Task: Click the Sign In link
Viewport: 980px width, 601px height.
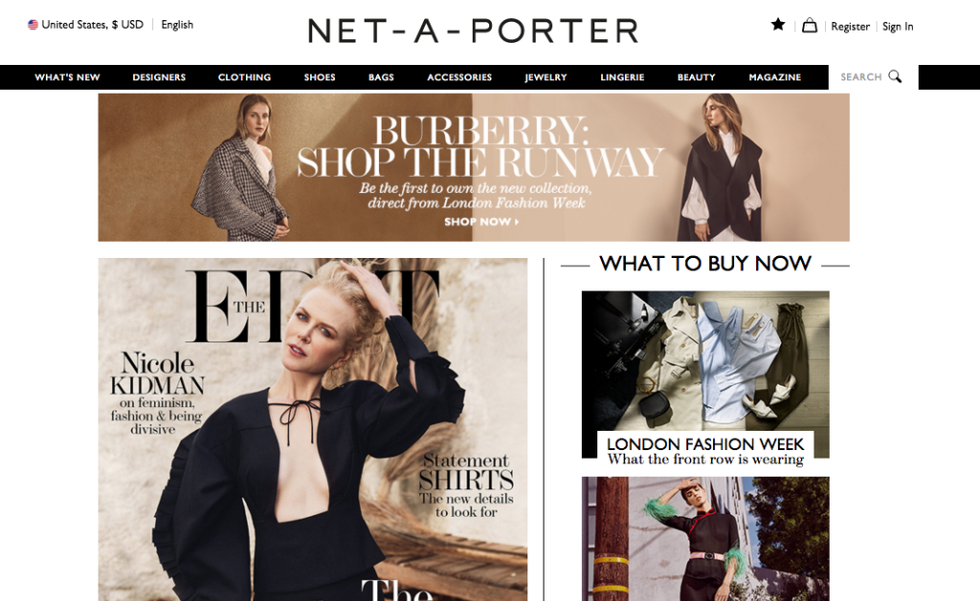Action: coord(898,26)
